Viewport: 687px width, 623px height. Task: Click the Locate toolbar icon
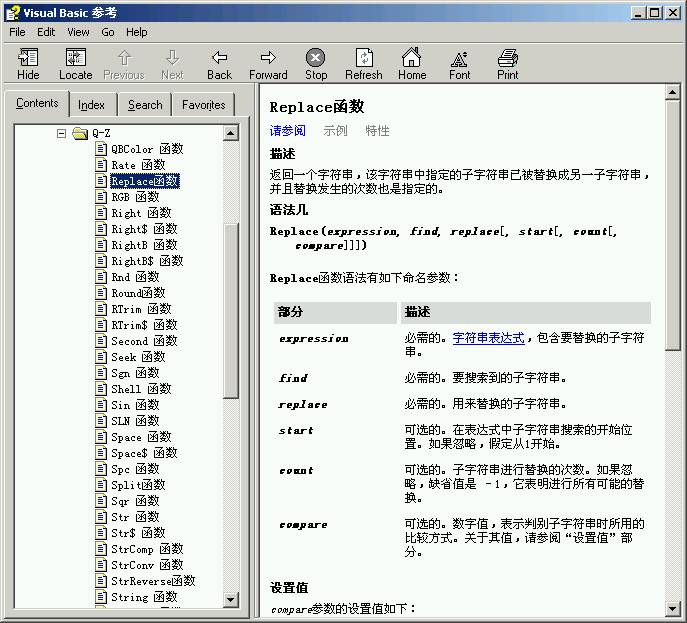click(x=76, y=64)
